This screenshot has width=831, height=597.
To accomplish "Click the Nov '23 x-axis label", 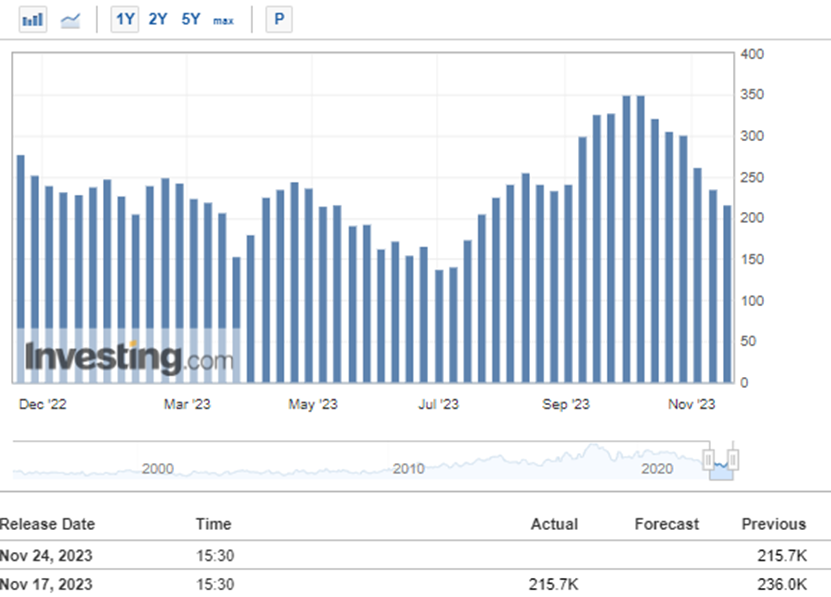I will pyautogui.click(x=692, y=405).
